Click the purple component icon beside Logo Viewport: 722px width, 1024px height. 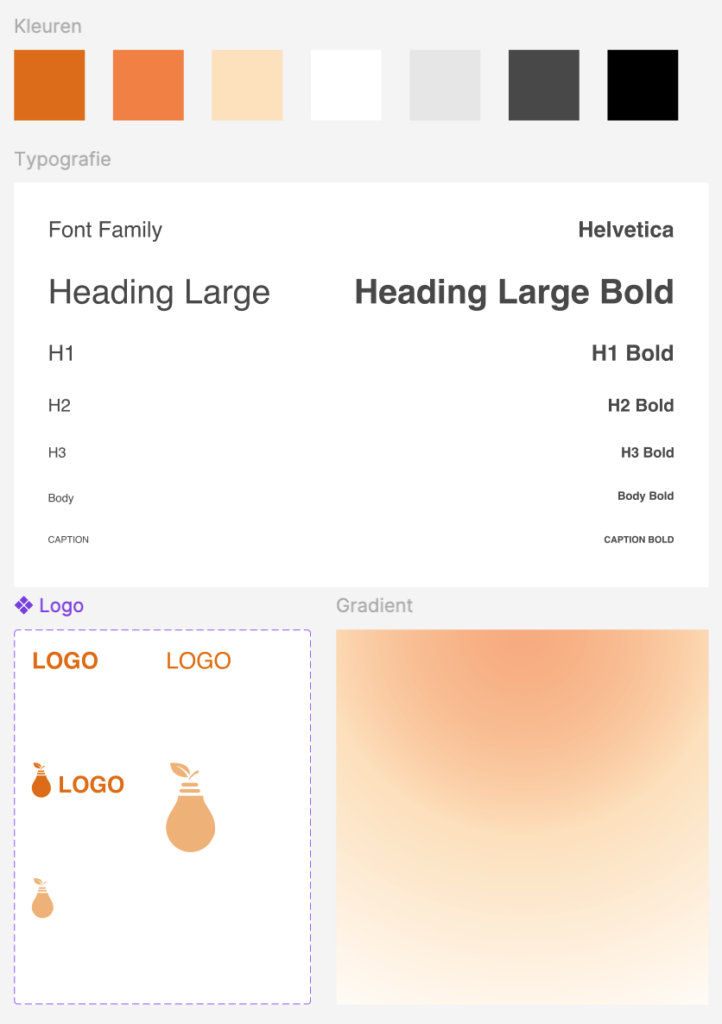[24, 605]
